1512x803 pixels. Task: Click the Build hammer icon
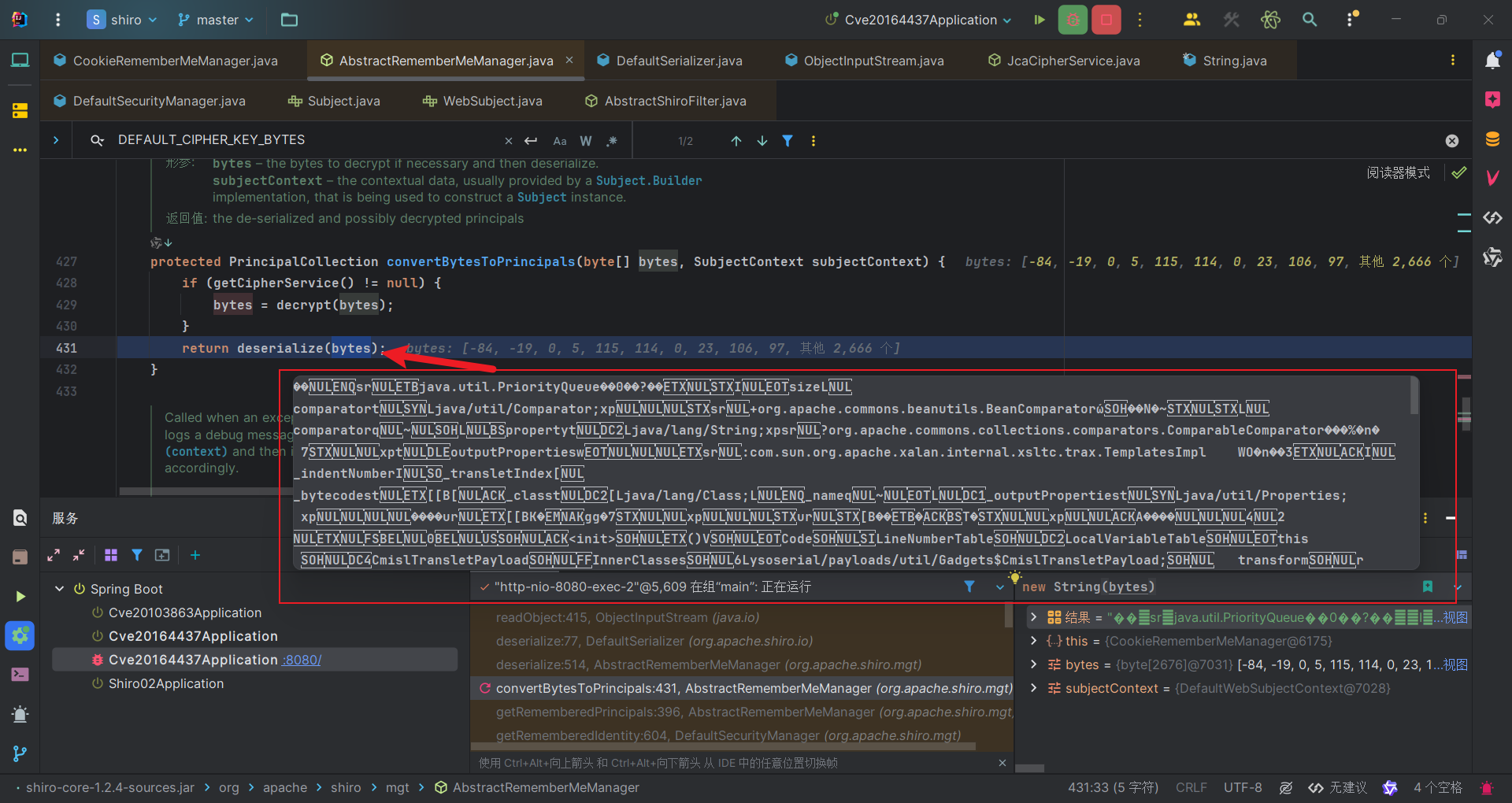pyautogui.click(x=1231, y=20)
